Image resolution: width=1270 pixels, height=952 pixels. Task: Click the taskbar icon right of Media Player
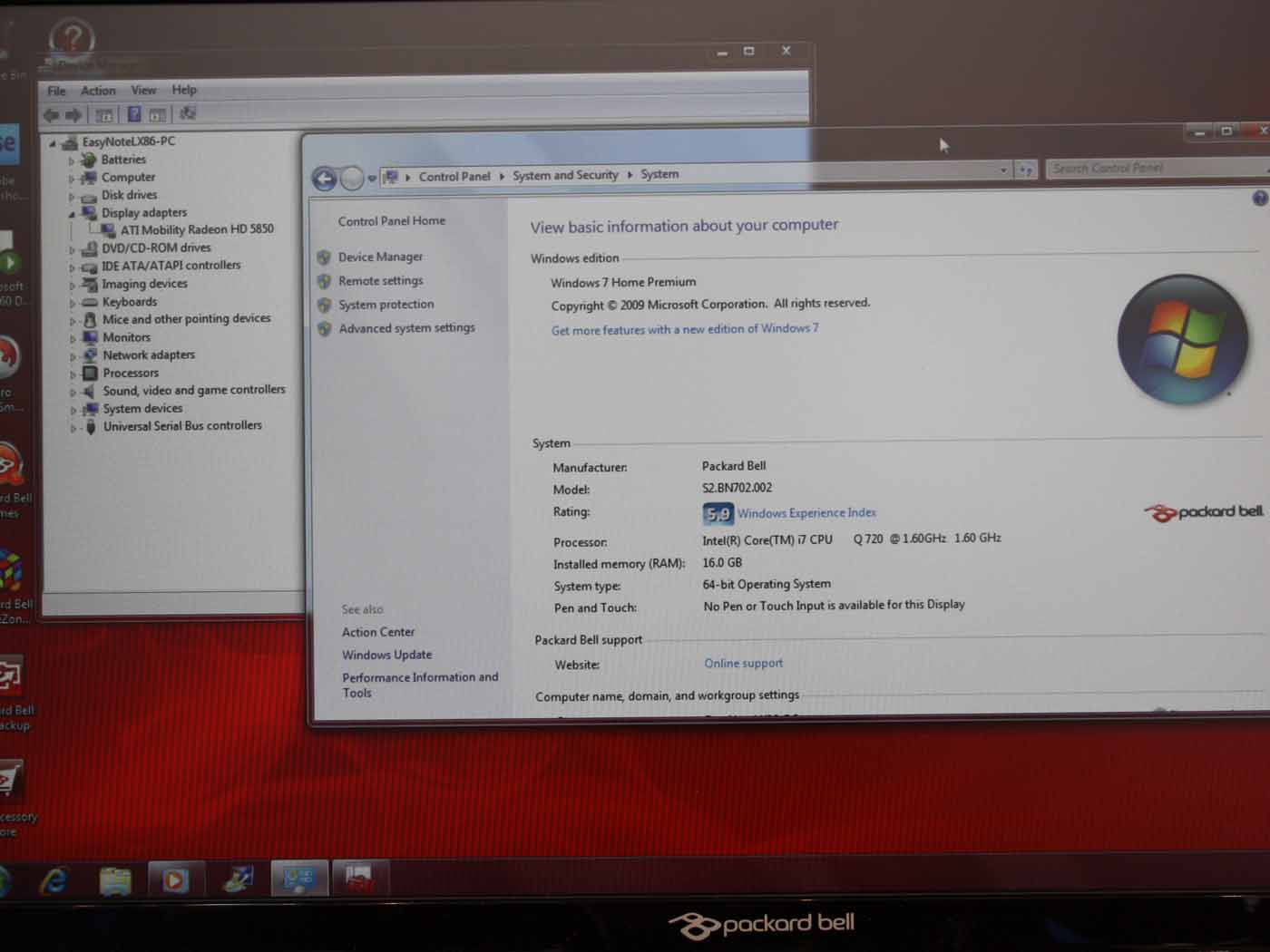coord(238,879)
